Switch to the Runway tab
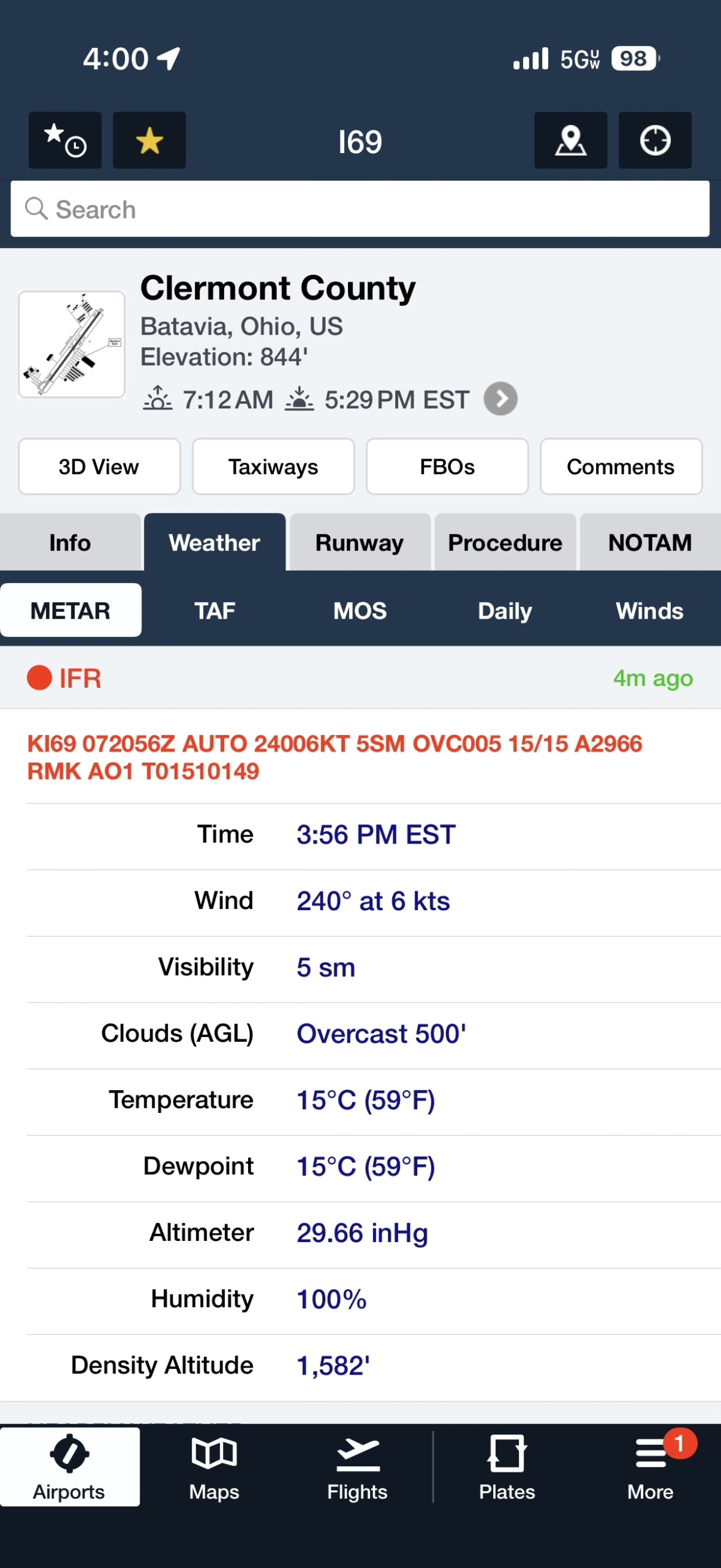 tap(360, 543)
